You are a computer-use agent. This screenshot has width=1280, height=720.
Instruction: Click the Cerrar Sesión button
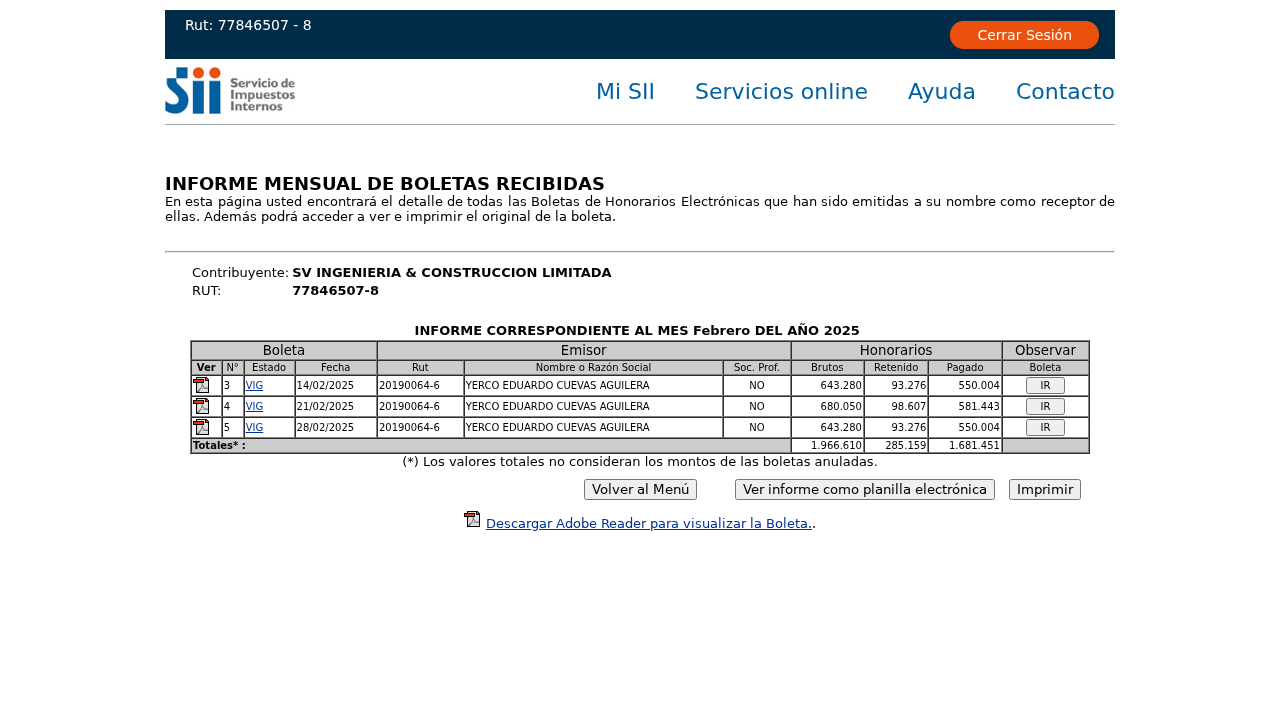pyautogui.click(x=1024, y=35)
